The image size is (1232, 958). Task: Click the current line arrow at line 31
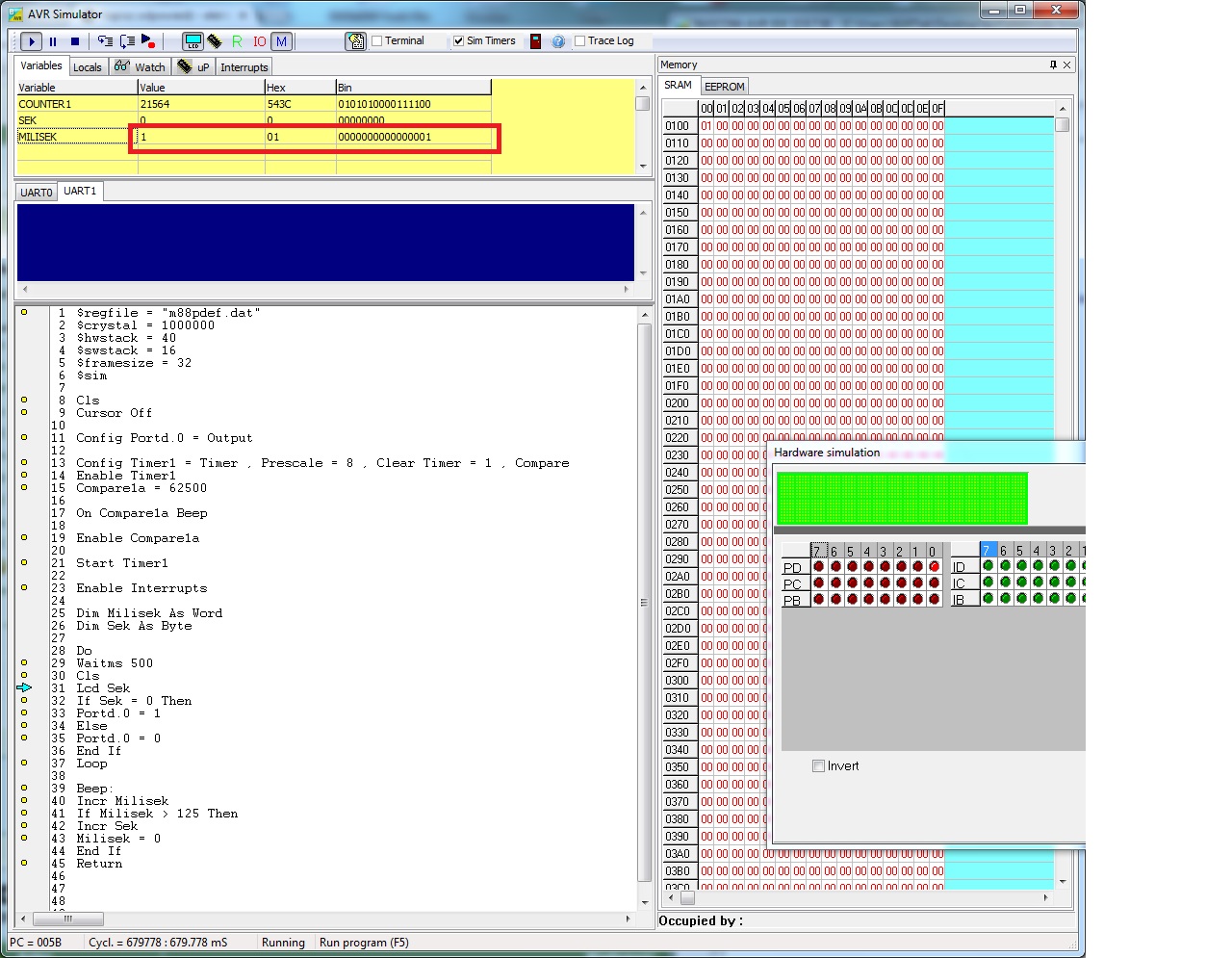[24, 687]
